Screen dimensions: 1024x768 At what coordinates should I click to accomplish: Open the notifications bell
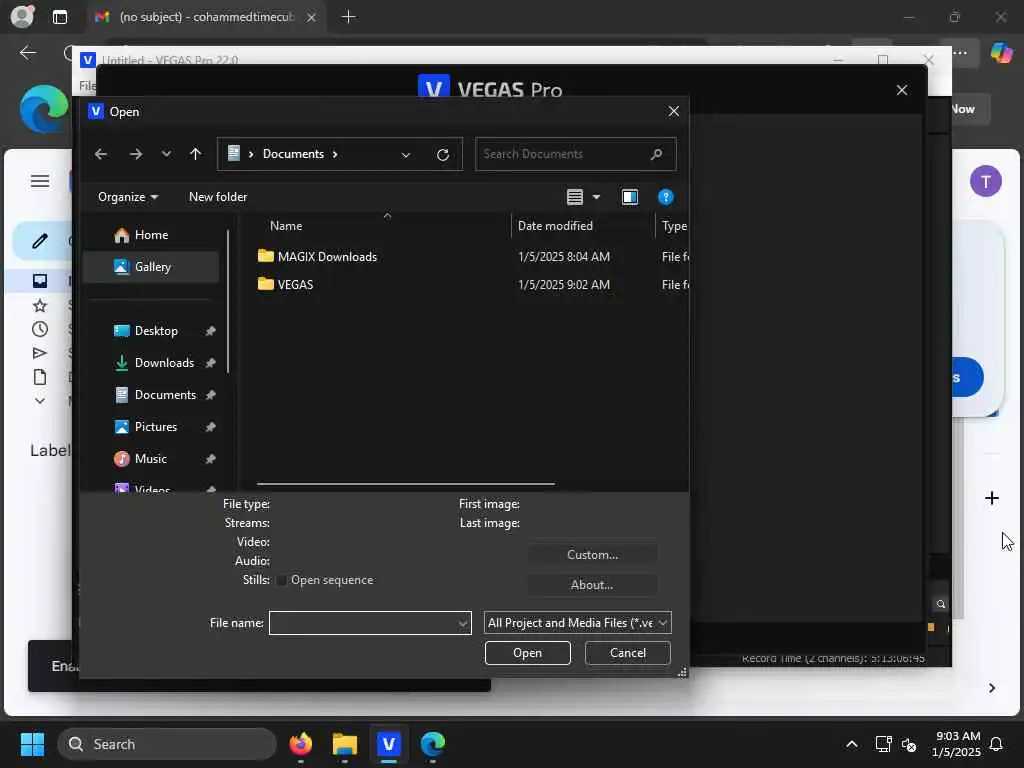pyautogui.click(x=996, y=744)
